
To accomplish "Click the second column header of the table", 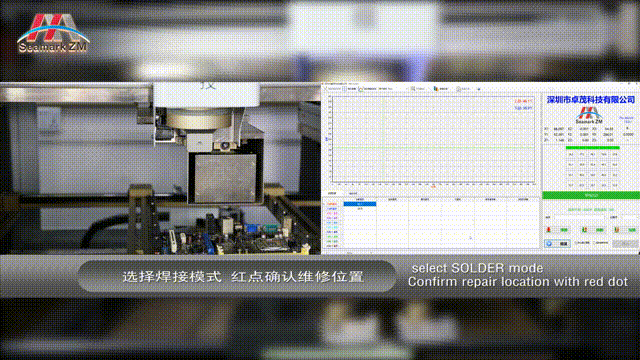I will click(x=392, y=199).
